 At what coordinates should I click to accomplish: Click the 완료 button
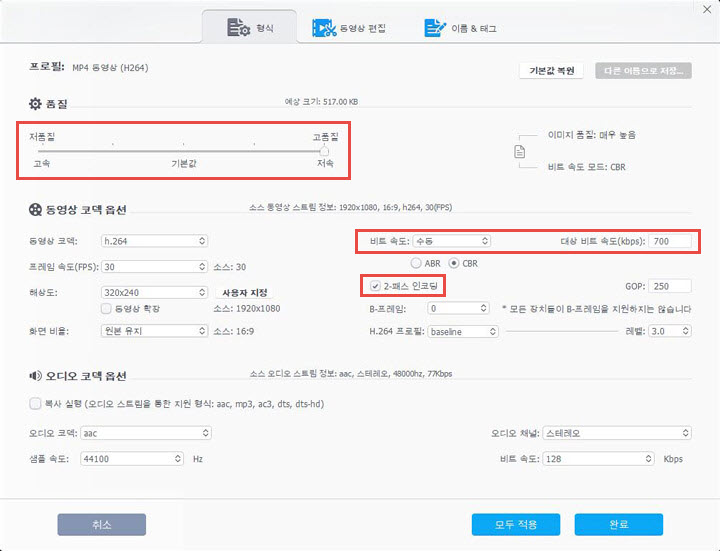619,524
